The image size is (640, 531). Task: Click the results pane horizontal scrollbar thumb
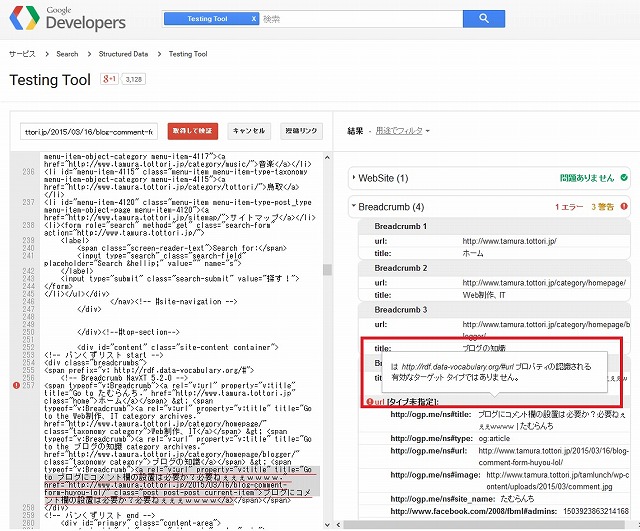(484, 524)
